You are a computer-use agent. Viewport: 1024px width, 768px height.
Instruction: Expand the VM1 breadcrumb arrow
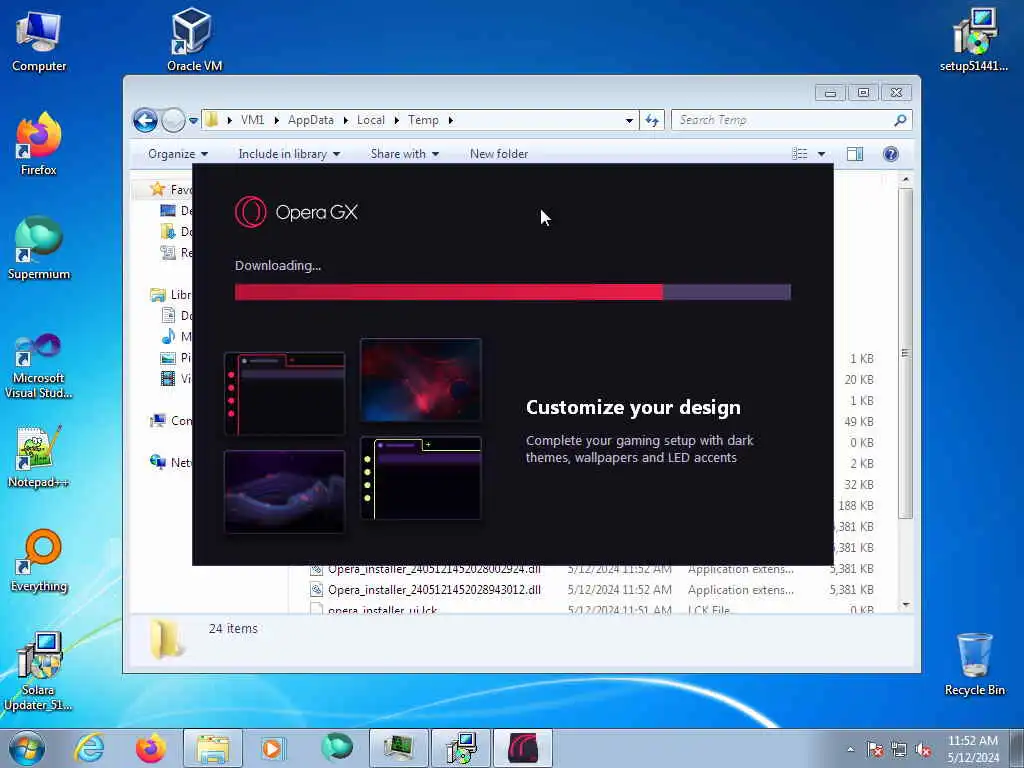pyautogui.click(x=276, y=120)
